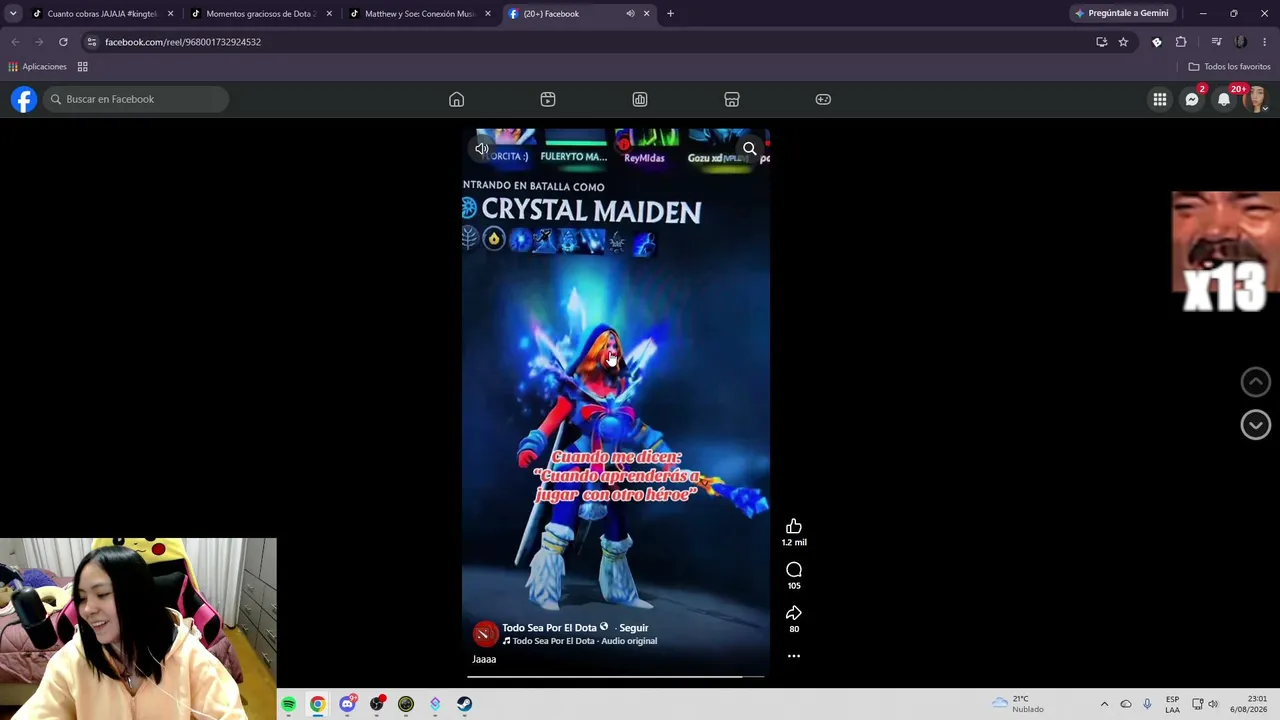Go back in browser history
Screen dimensions: 1280x720
pyautogui.click(x=15, y=42)
